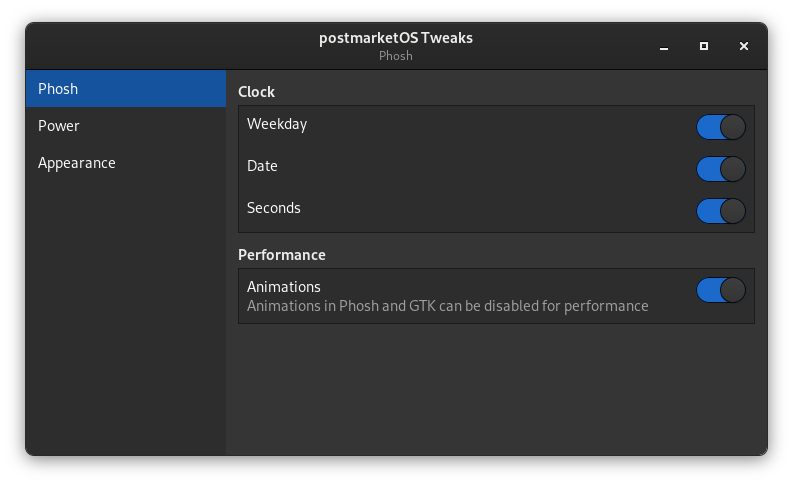Click the postmarketOS Tweaks window title
Viewport: 793px width, 484px height.
[396, 38]
